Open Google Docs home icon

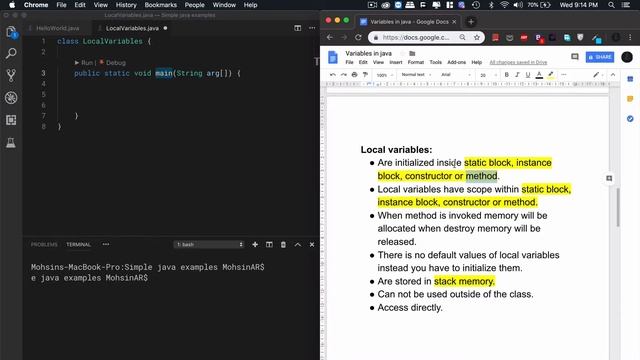(333, 57)
